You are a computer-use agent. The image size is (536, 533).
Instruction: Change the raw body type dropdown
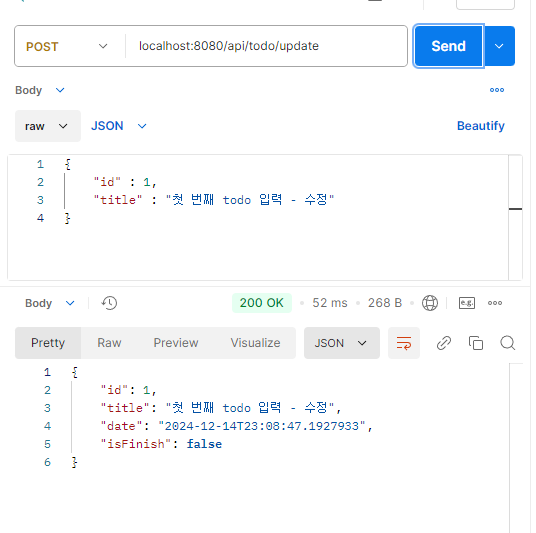[48, 126]
